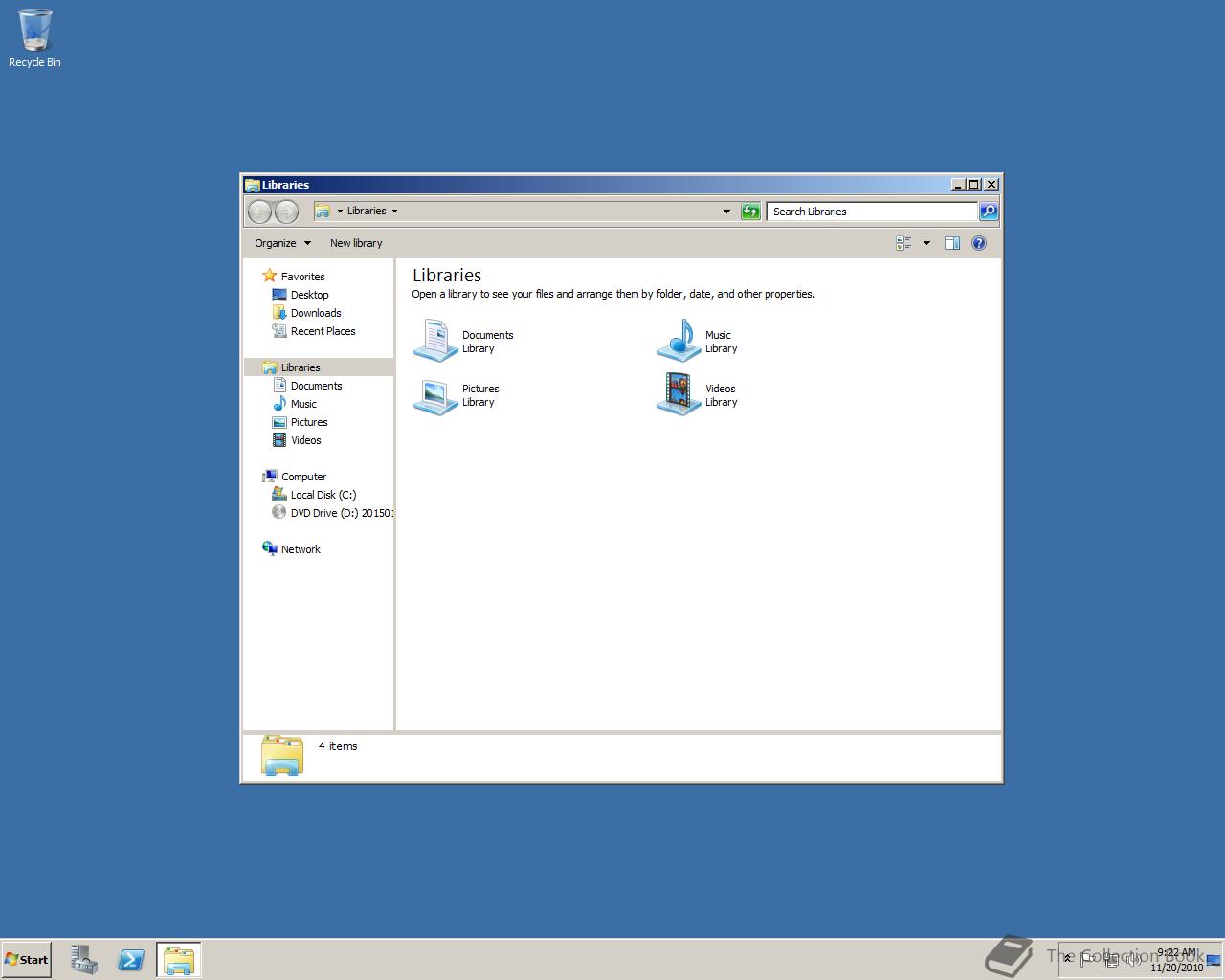Select the Videos Library icon in content area
The width and height of the screenshot is (1225, 980).
[679, 394]
